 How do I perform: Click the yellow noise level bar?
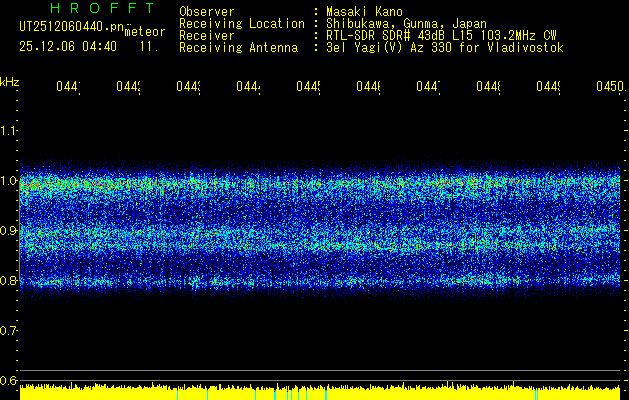tap(320, 392)
